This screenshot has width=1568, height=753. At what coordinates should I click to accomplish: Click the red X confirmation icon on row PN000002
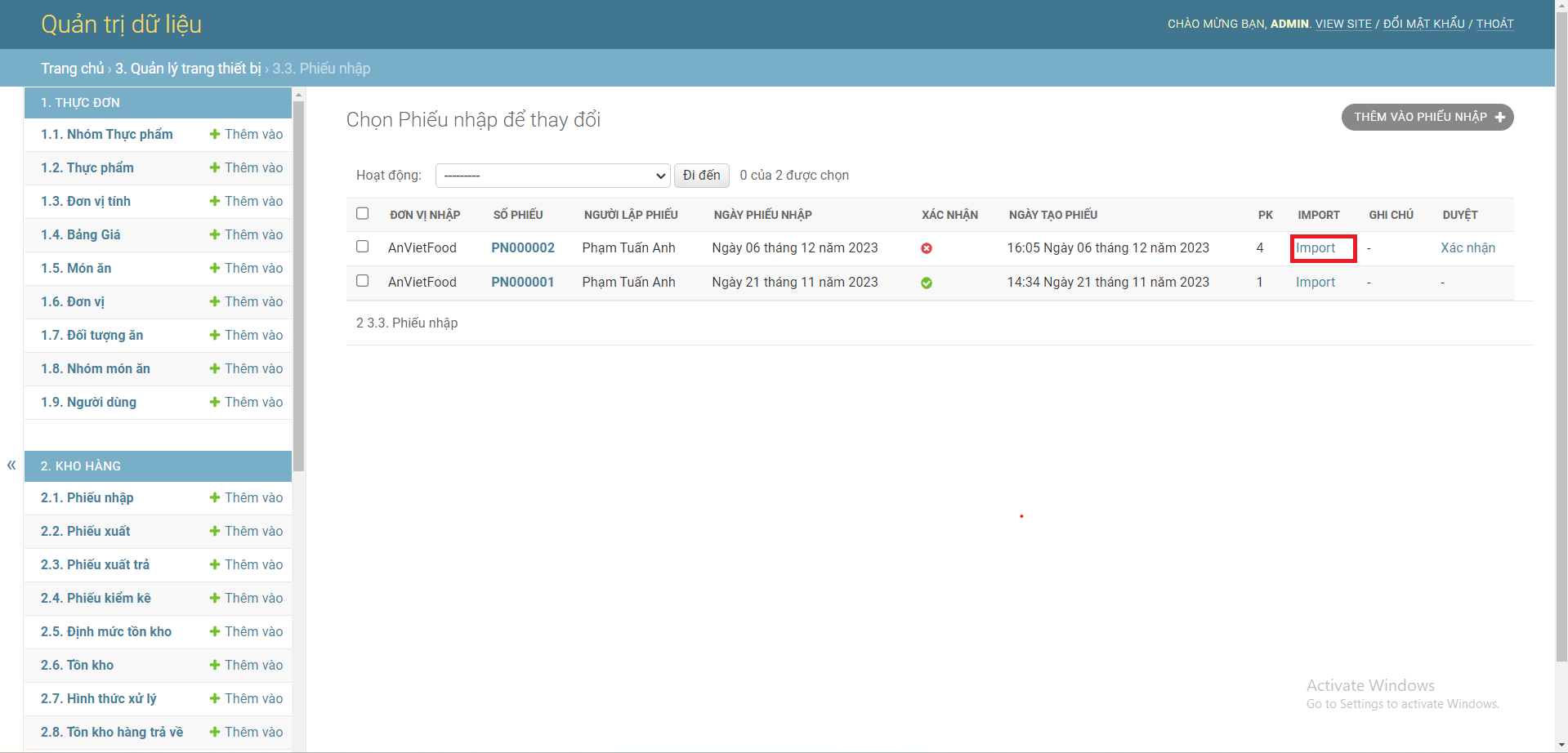[927, 247]
